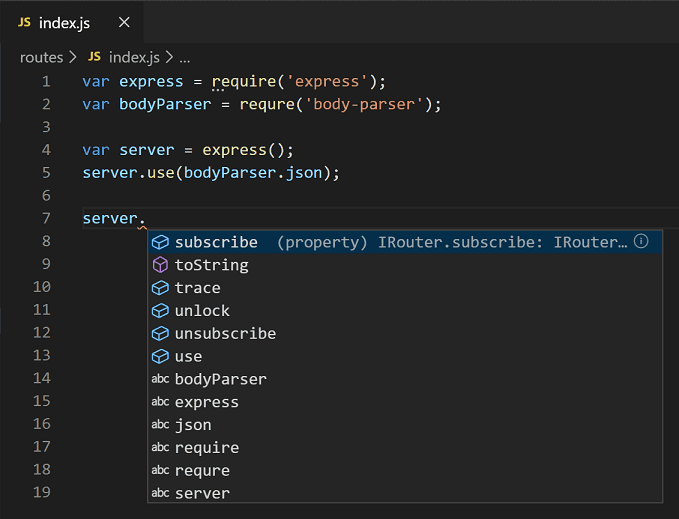Click the routes breadcrumb folder
This screenshot has height=519, width=679.
click(41, 57)
